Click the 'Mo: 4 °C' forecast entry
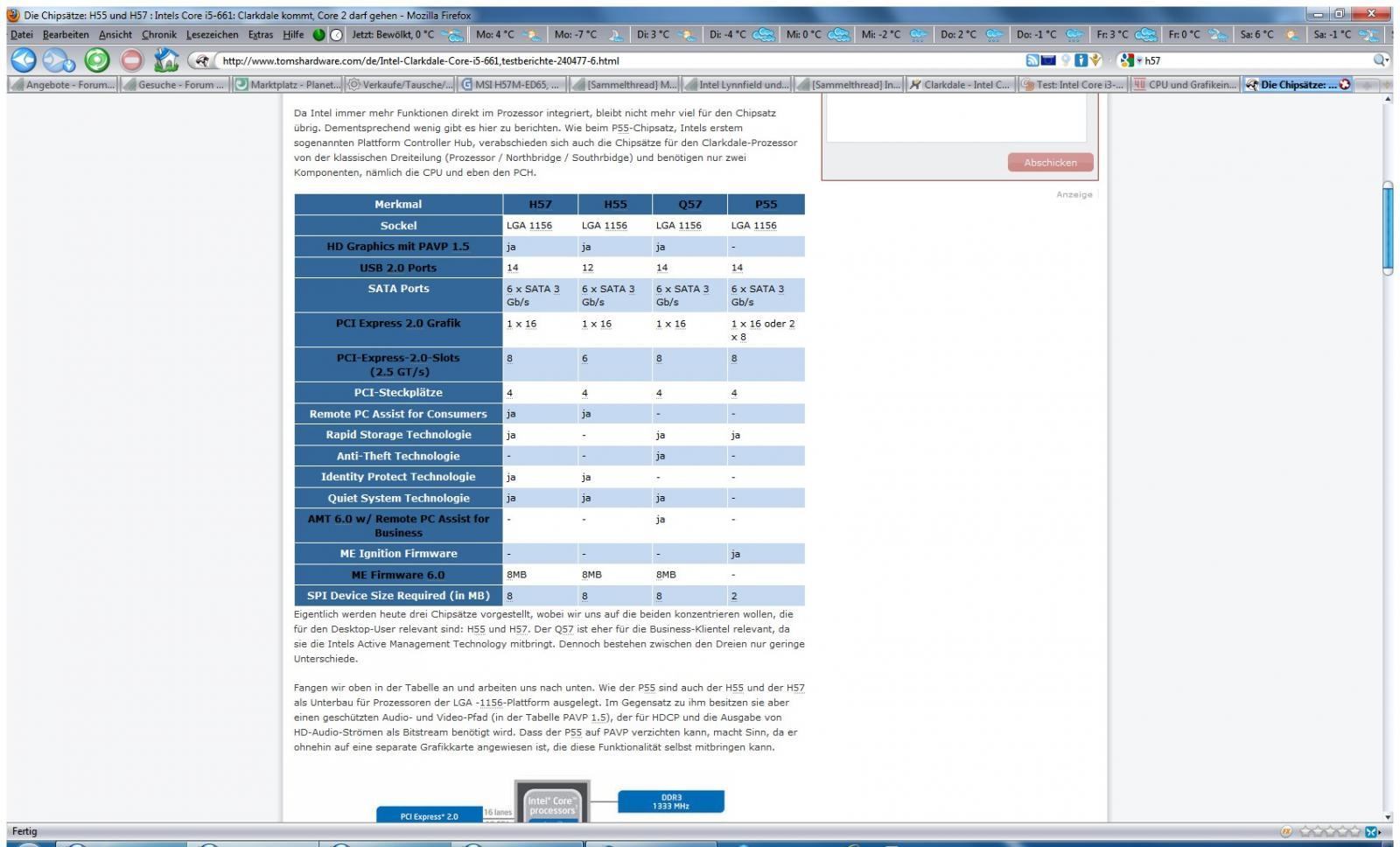 pyautogui.click(x=508, y=35)
